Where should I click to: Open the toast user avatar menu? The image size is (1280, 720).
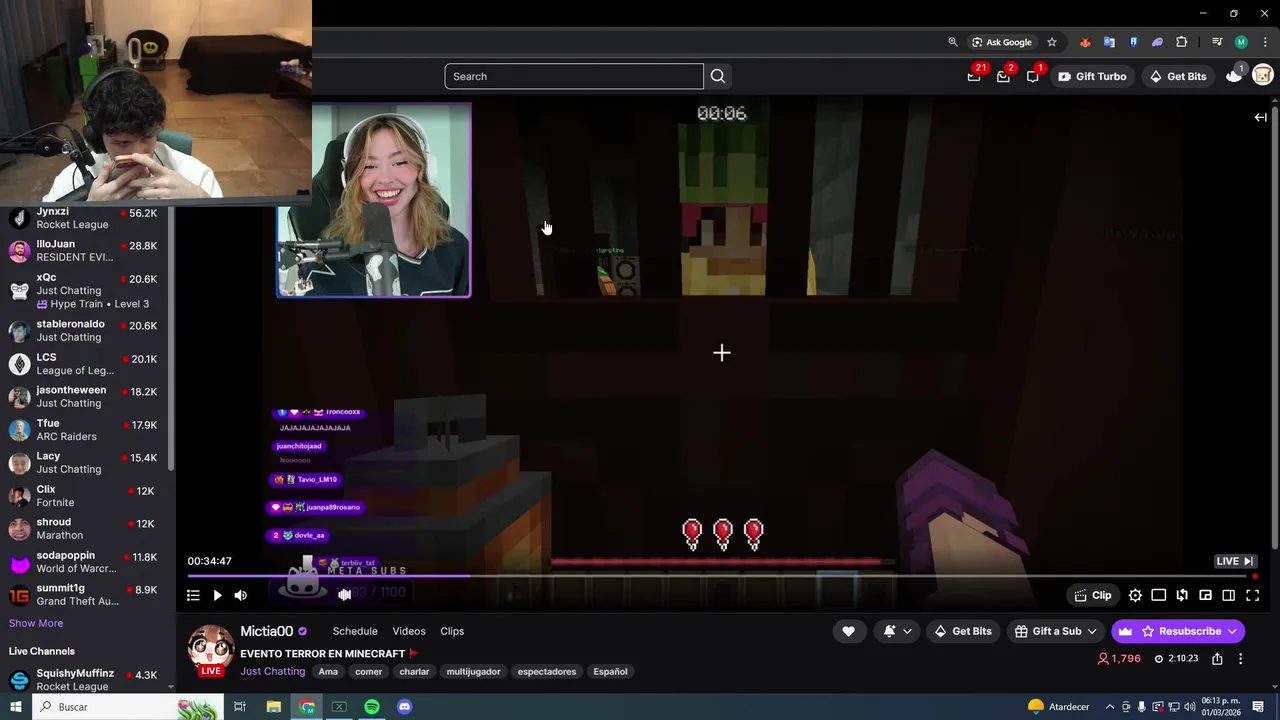pyautogui.click(x=1263, y=75)
